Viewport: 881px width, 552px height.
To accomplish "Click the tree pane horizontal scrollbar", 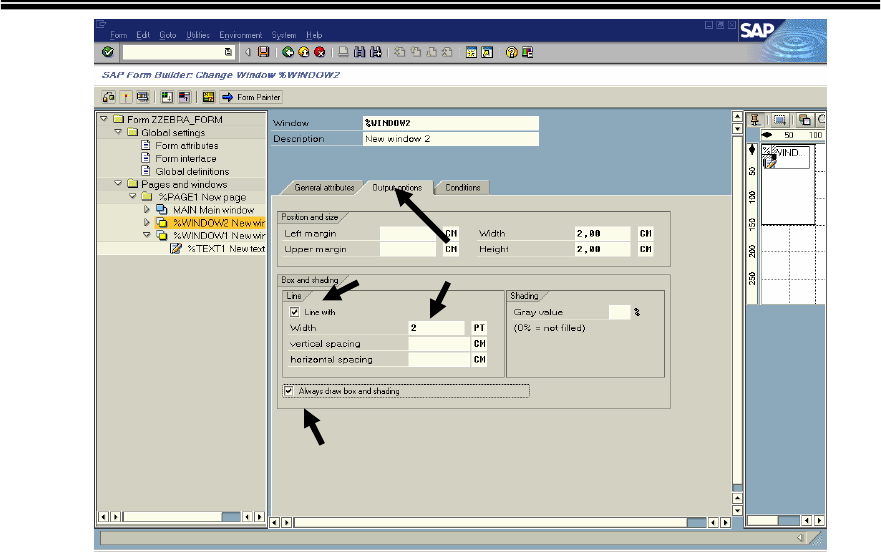I will [181, 517].
